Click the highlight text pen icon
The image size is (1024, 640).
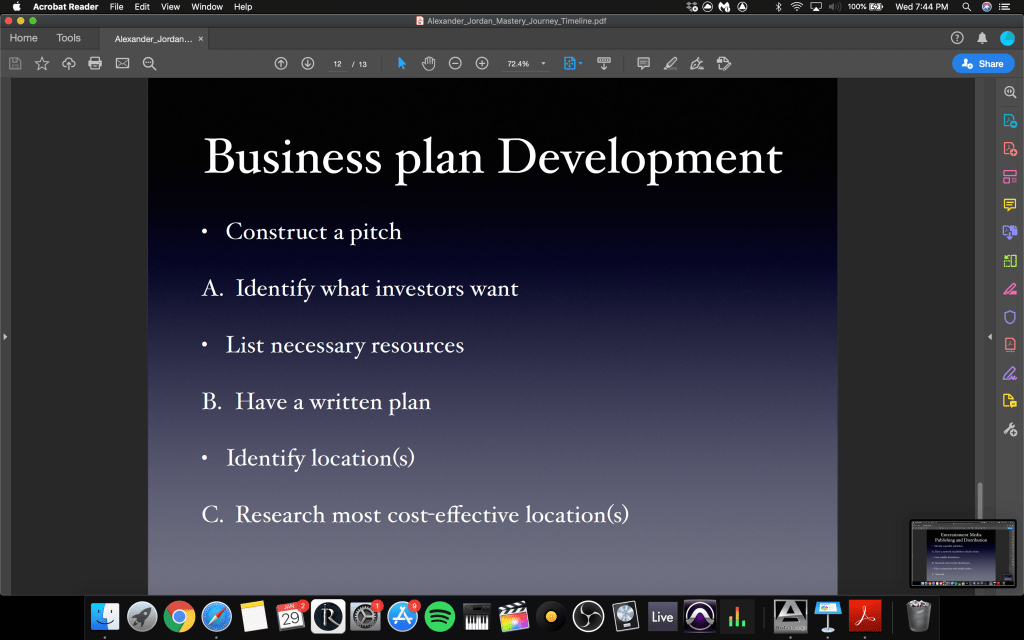pos(670,63)
